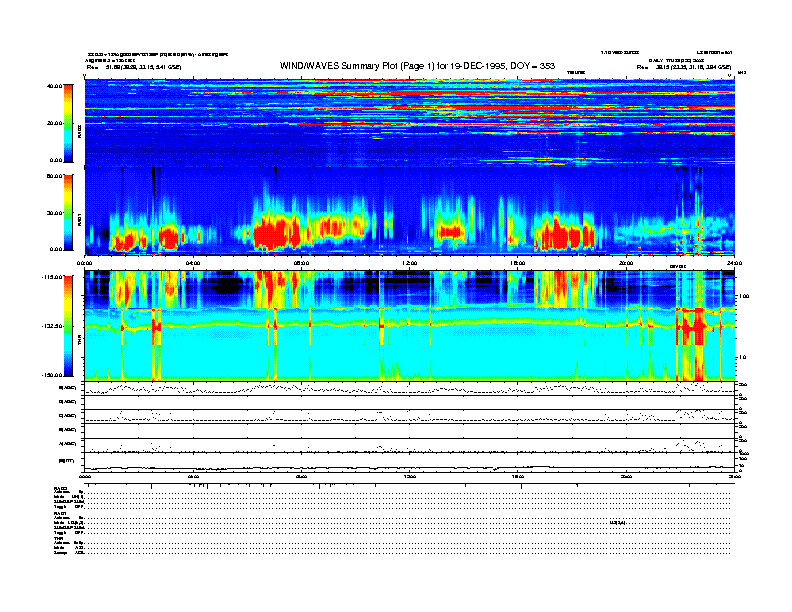Image resolution: width=792 pixels, height=612 pixels.
Task: Click the topmost dotted line plot panel
Action: click(410, 388)
